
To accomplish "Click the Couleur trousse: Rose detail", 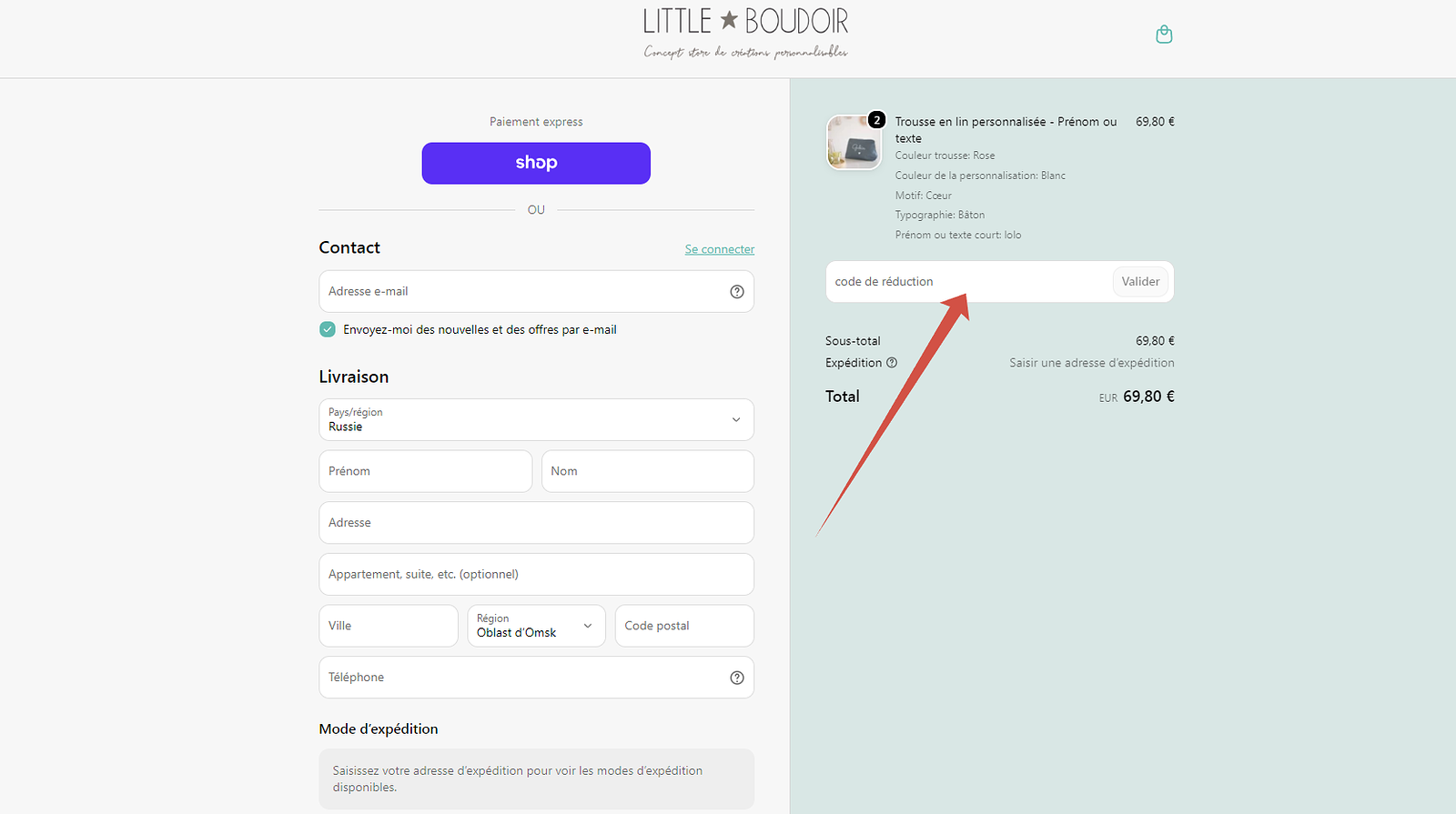I will tap(945, 156).
